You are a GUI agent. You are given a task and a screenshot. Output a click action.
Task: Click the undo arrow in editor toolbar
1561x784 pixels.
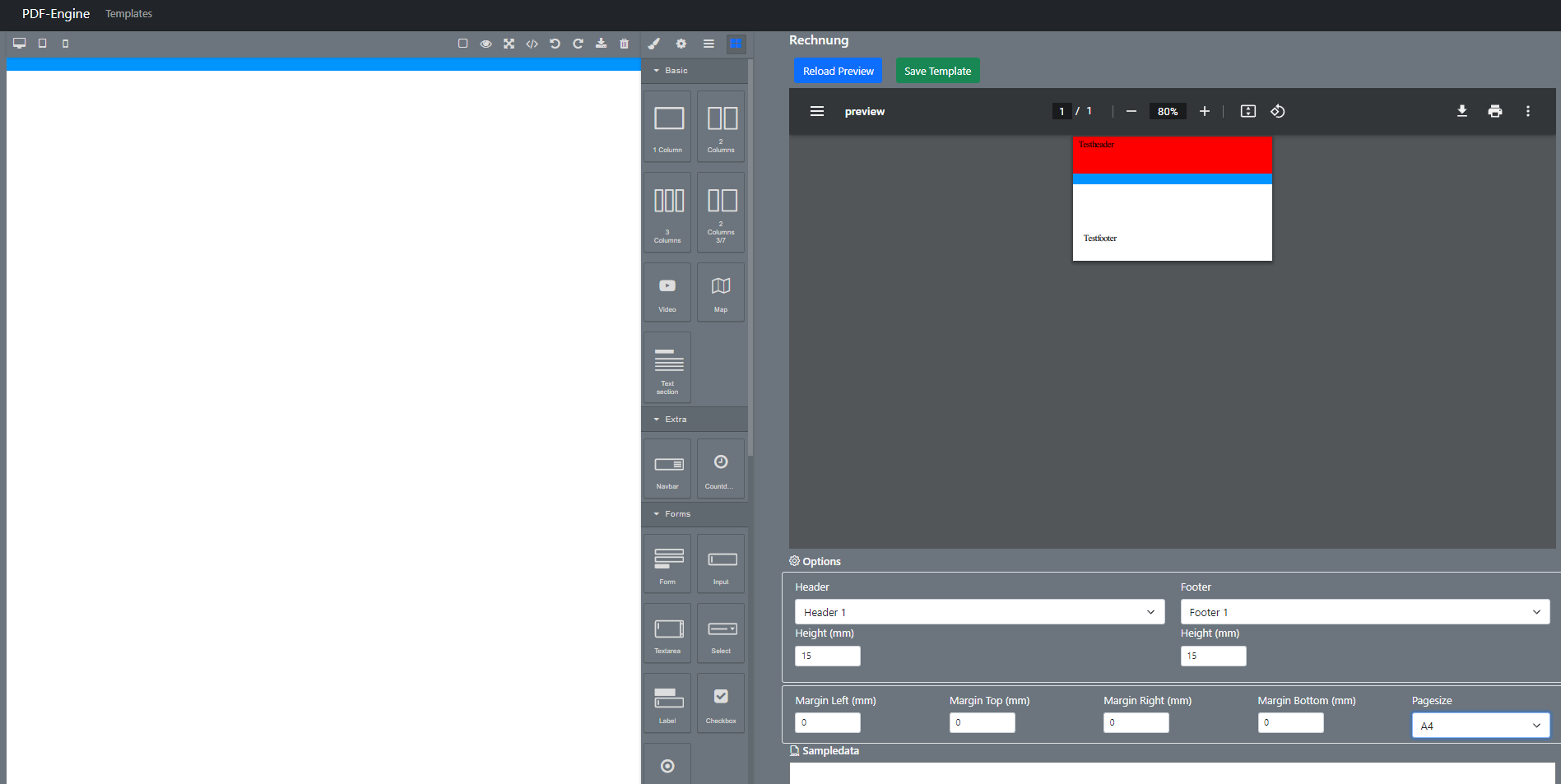(x=555, y=44)
